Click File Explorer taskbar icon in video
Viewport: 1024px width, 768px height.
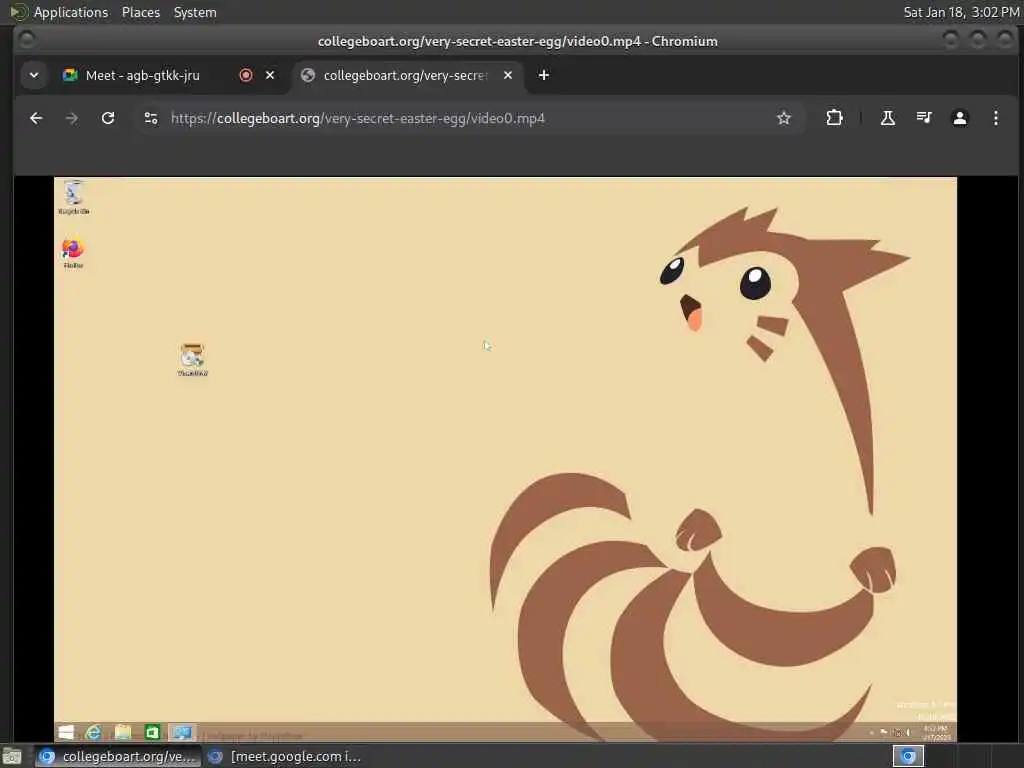pos(123,732)
